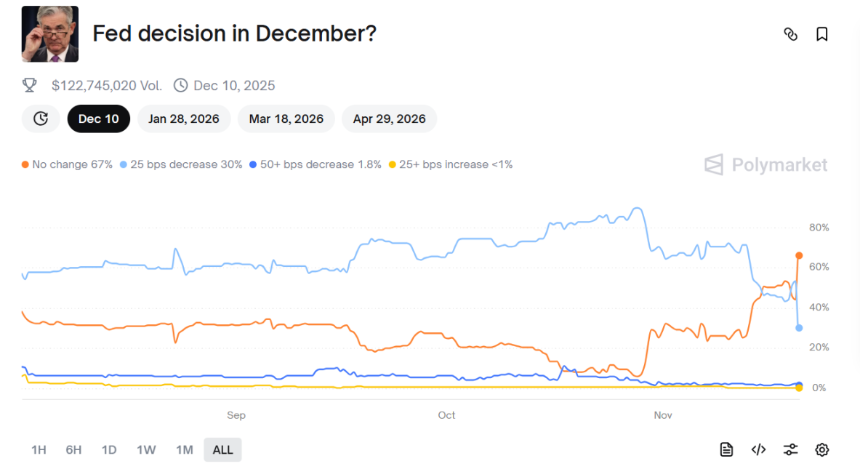Click the trophy volume icon

tap(30, 86)
